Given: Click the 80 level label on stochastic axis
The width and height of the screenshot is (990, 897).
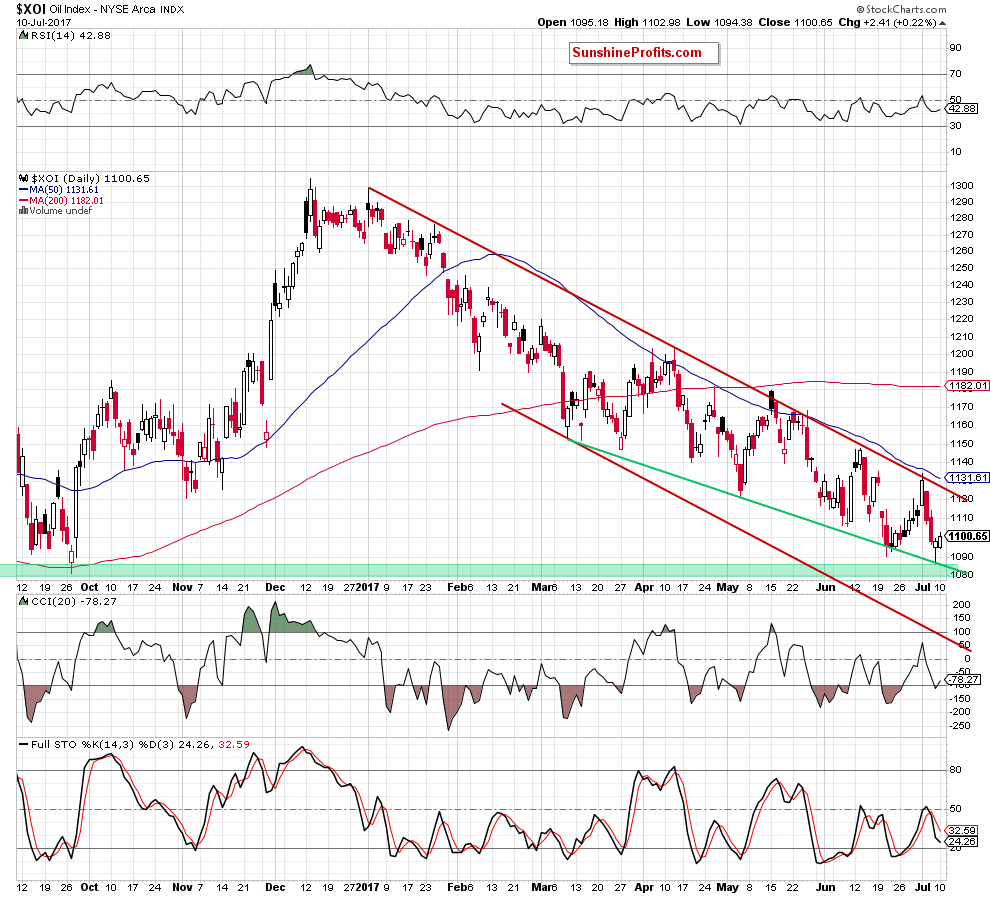Looking at the screenshot, I should (955, 769).
